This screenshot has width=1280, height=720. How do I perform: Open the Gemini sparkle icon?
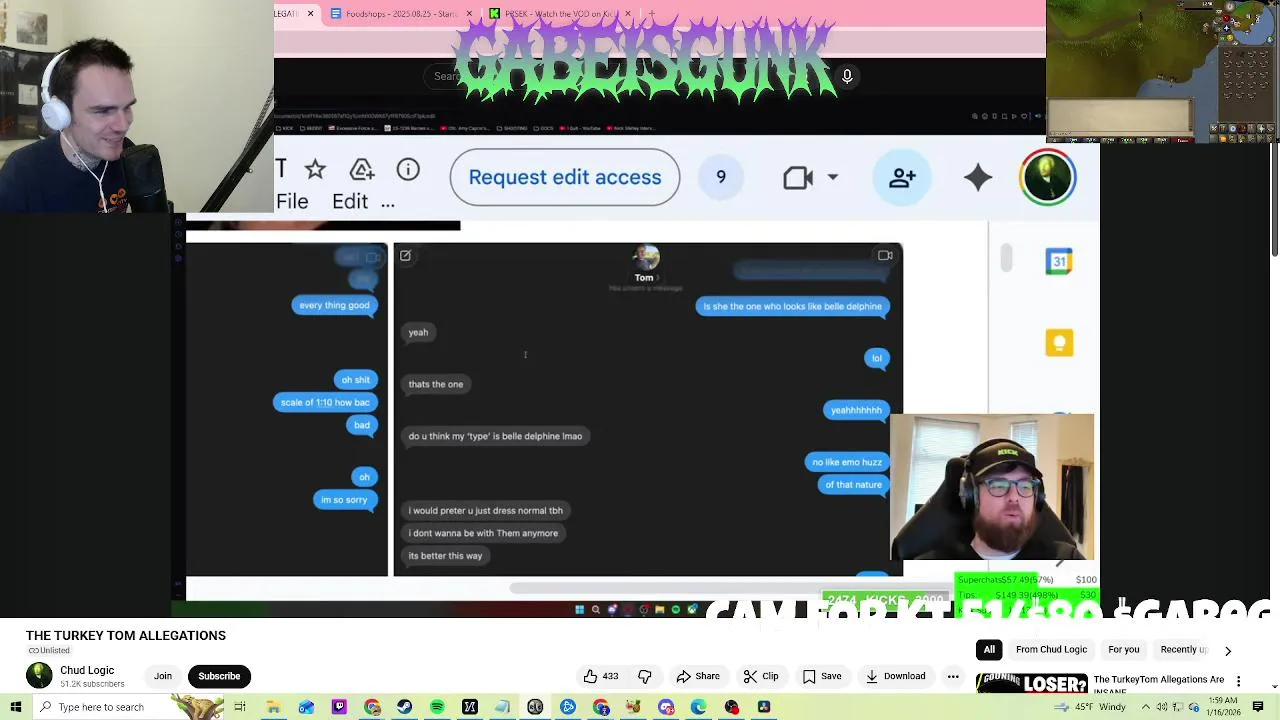pos(978,178)
